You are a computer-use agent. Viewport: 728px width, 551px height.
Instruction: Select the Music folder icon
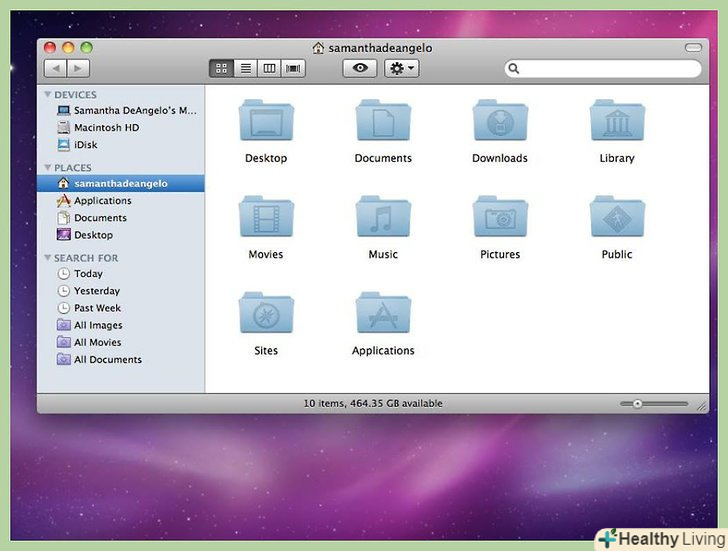(x=383, y=218)
